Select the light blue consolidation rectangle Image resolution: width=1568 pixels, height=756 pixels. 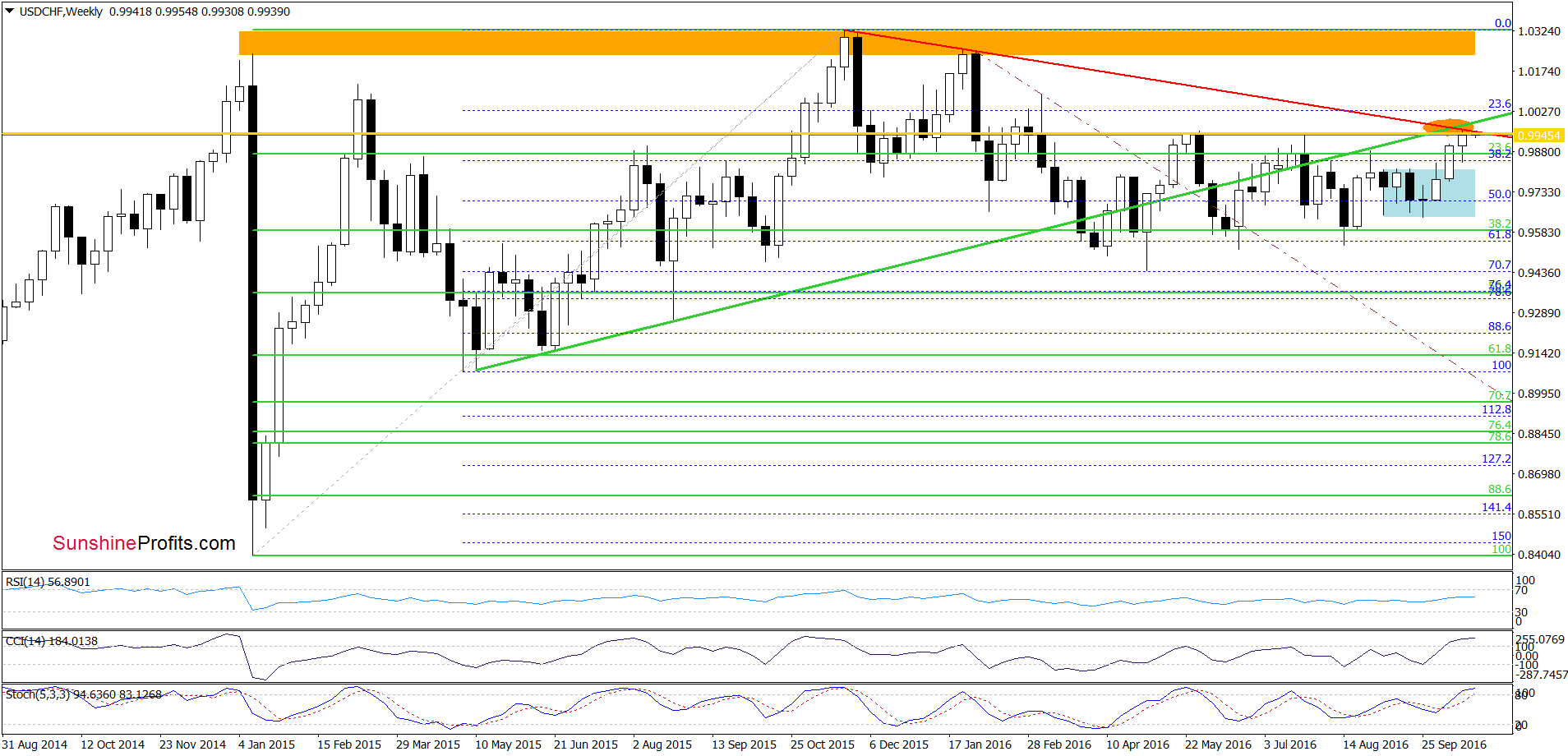(1429, 193)
